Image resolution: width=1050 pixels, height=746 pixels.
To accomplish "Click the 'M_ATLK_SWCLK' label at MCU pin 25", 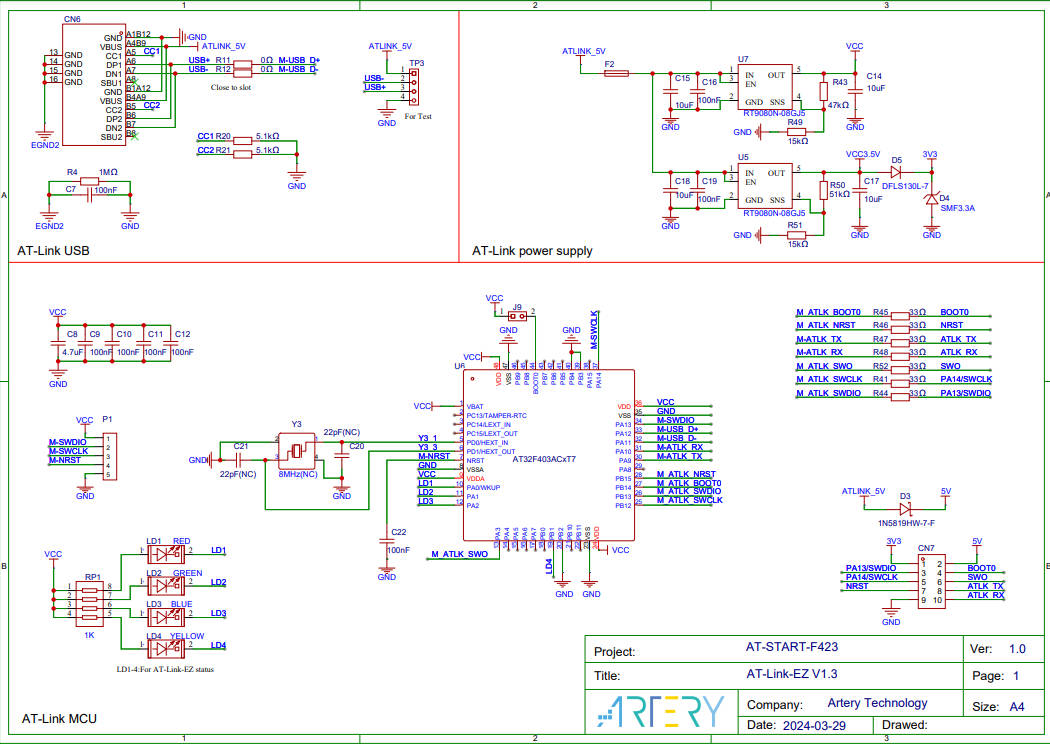I will [x=690, y=500].
